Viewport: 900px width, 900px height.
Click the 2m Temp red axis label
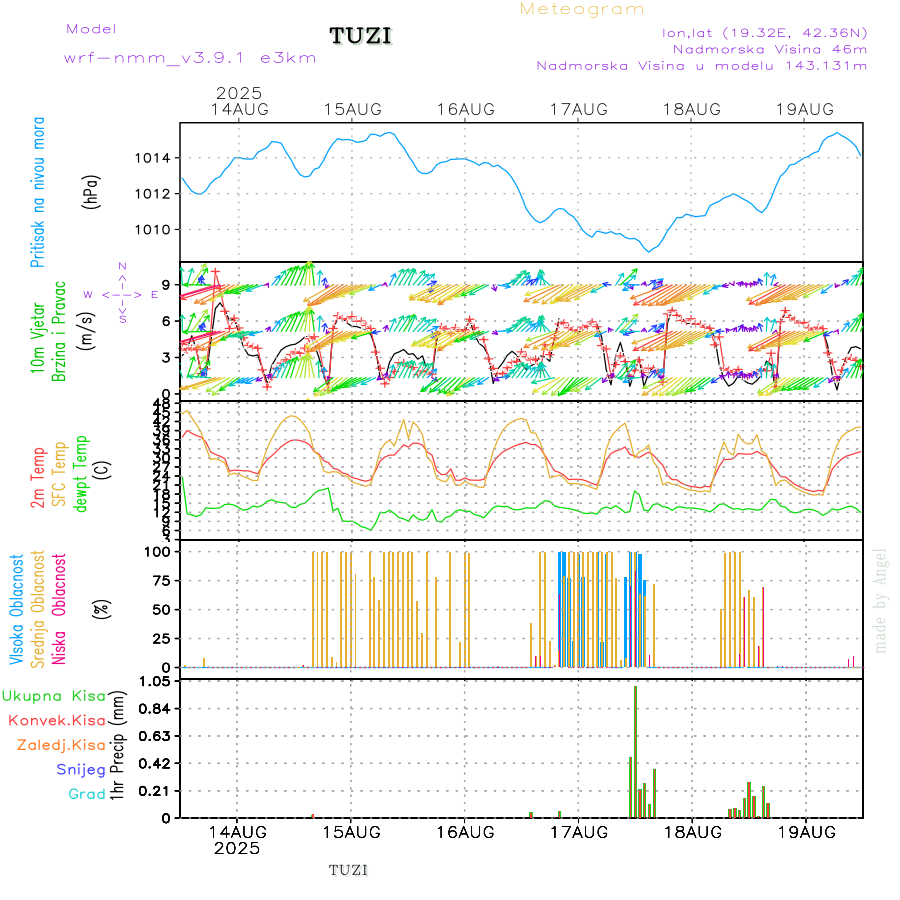[x=38, y=479]
